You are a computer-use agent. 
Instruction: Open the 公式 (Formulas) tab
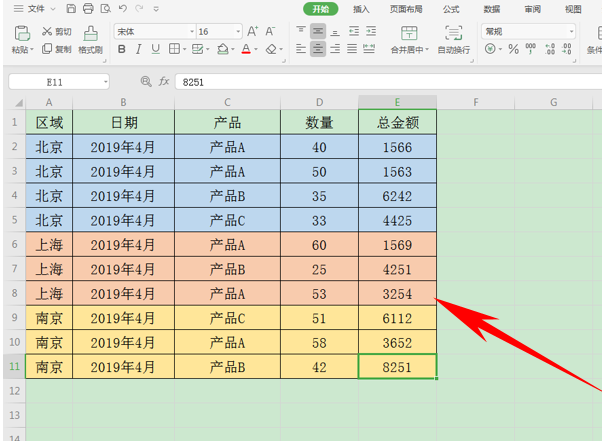pyautogui.click(x=451, y=9)
